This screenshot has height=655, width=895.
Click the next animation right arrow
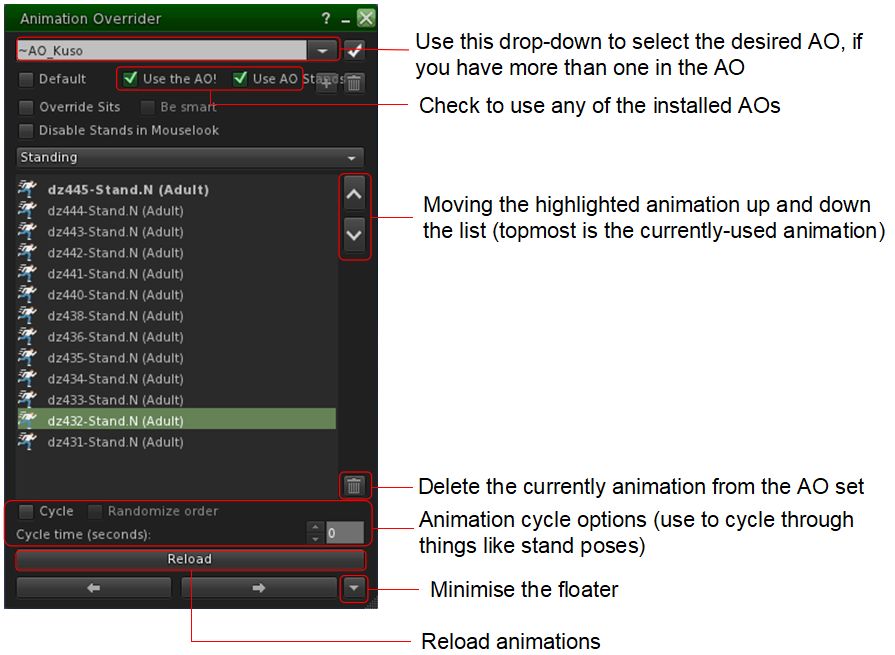tap(258, 588)
